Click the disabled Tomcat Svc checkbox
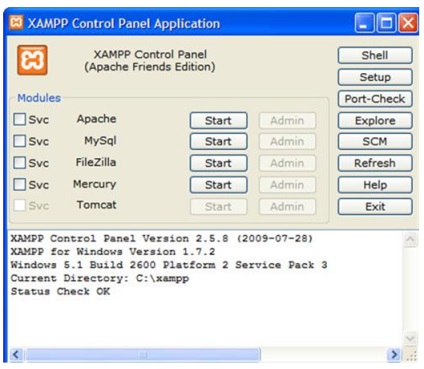 click(x=20, y=205)
